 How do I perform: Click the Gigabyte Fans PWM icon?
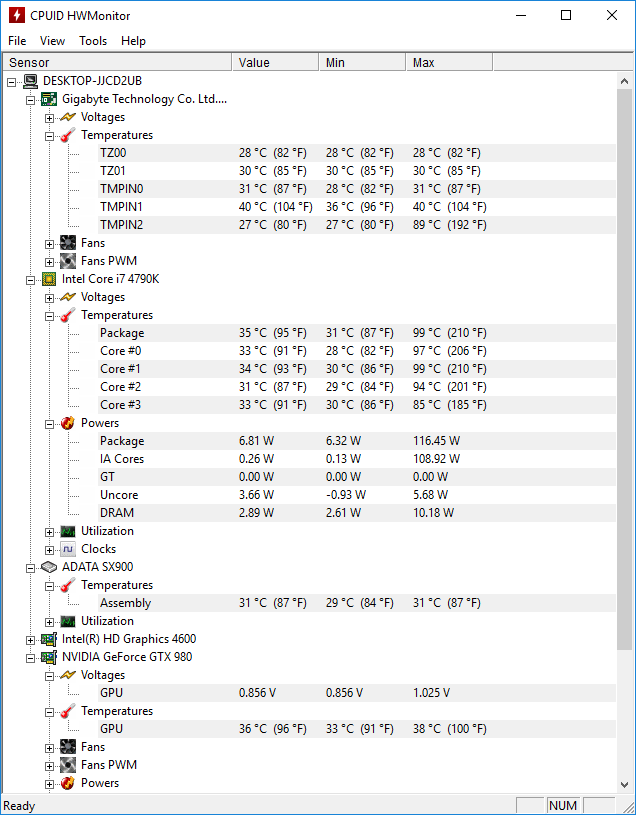pyautogui.click(x=68, y=261)
